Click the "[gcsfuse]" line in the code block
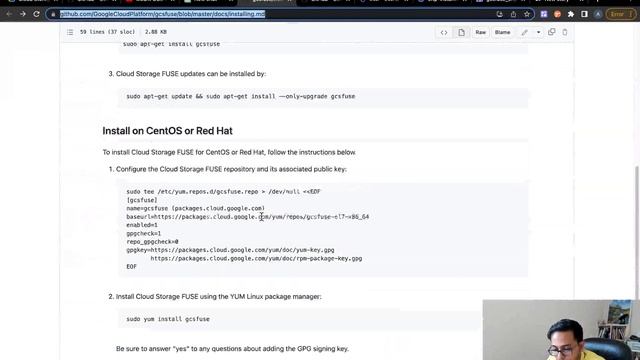The height and width of the screenshot is (360, 640). [x=142, y=200]
